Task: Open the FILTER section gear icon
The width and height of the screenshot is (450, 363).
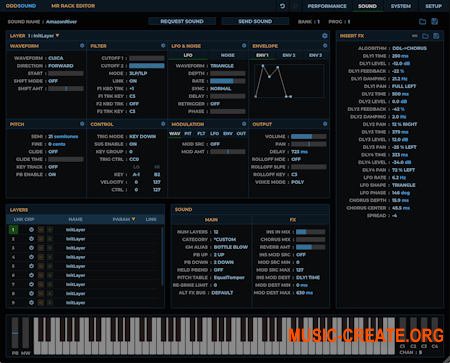Action: pyautogui.click(x=163, y=46)
